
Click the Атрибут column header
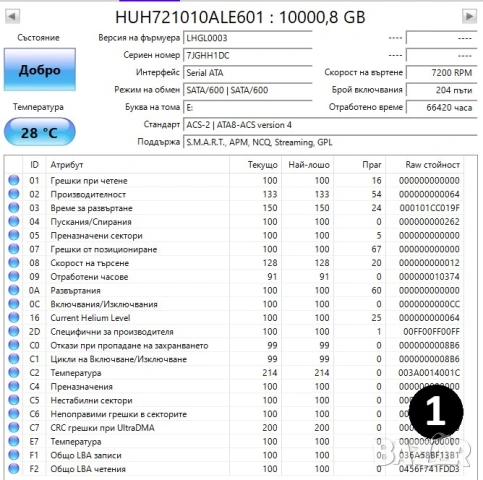tap(138, 165)
